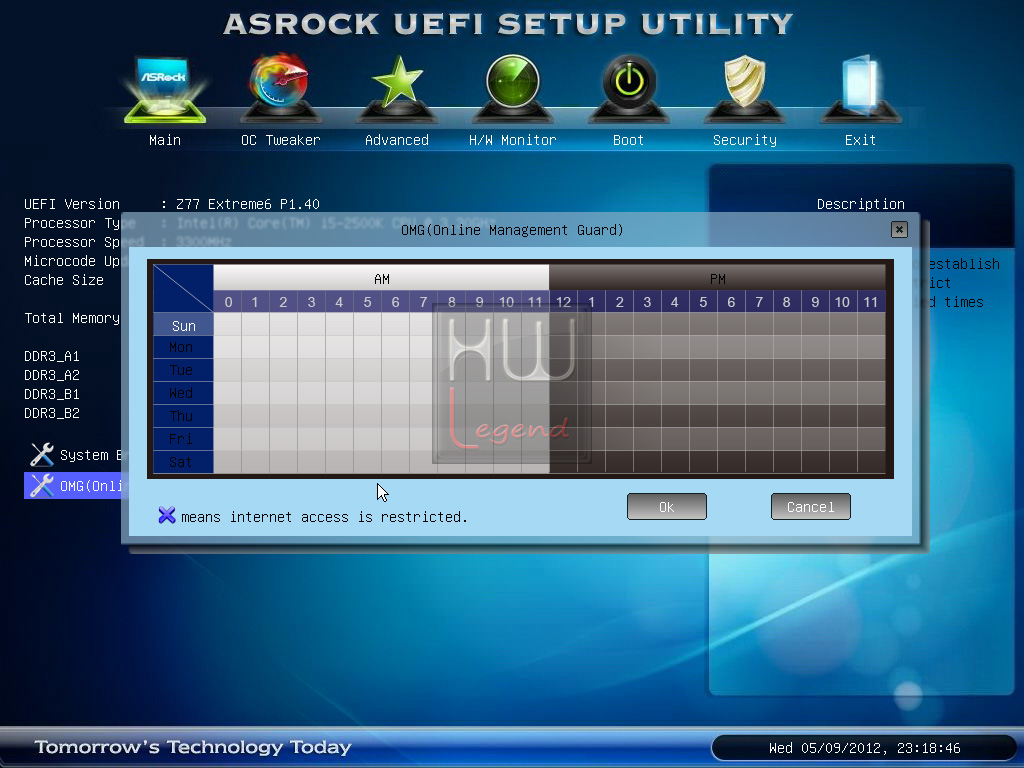This screenshot has width=1024, height=768.
Task: Select the 0 AM hour column header
Action: [228, 302]
